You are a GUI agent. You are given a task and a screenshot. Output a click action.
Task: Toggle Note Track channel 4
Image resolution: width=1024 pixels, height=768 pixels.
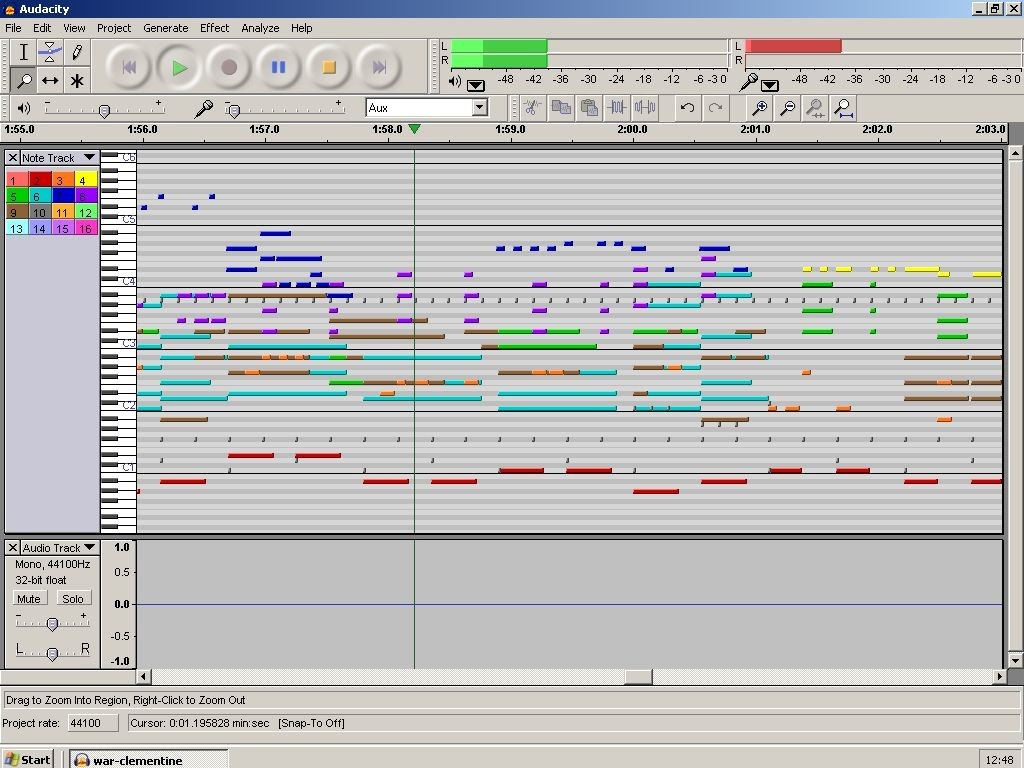(86, 180)
